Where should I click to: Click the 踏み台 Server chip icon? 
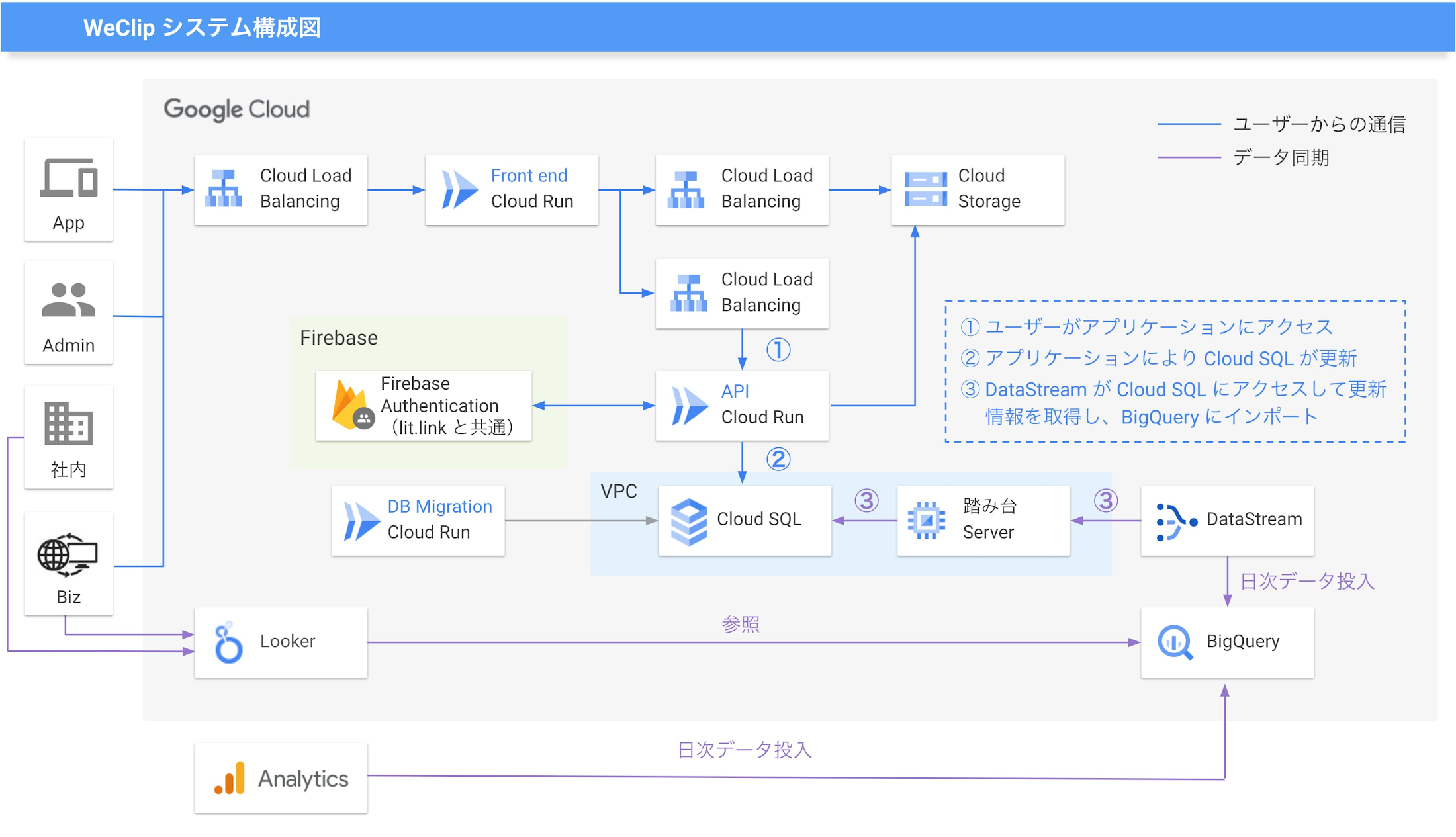tap(927, 521)
